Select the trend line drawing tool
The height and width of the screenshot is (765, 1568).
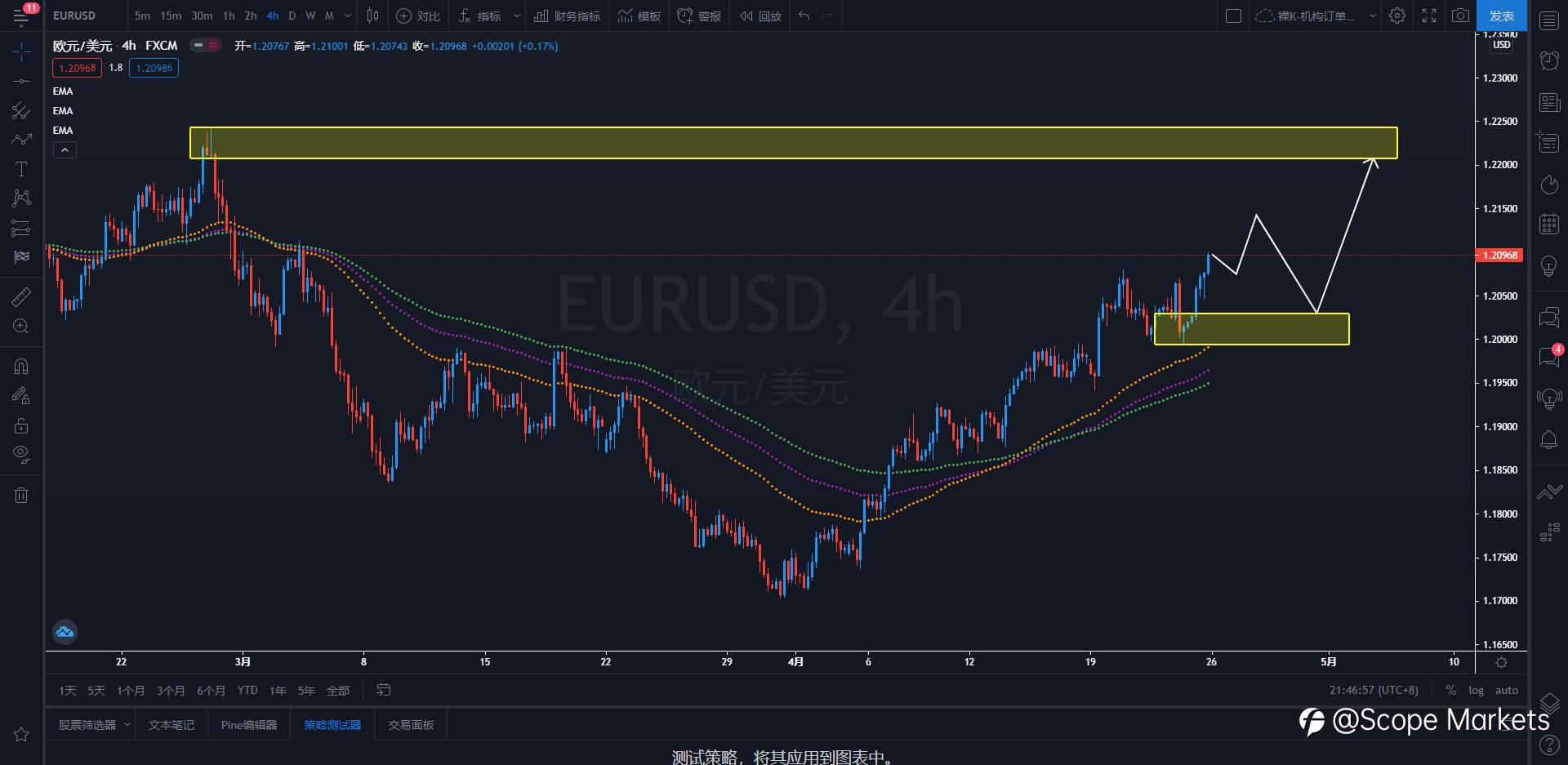tap(21, 81)
